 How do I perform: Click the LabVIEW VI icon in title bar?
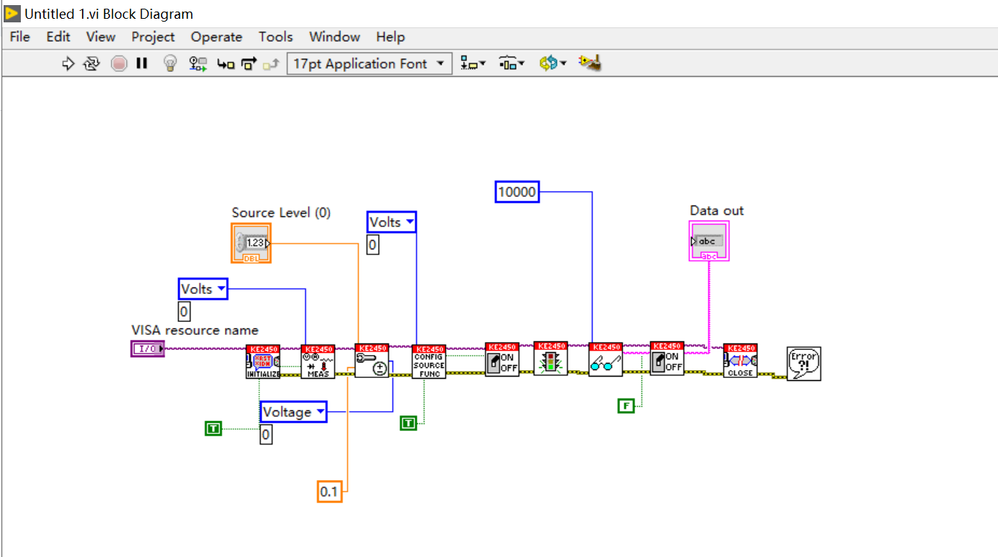point(11,13)
